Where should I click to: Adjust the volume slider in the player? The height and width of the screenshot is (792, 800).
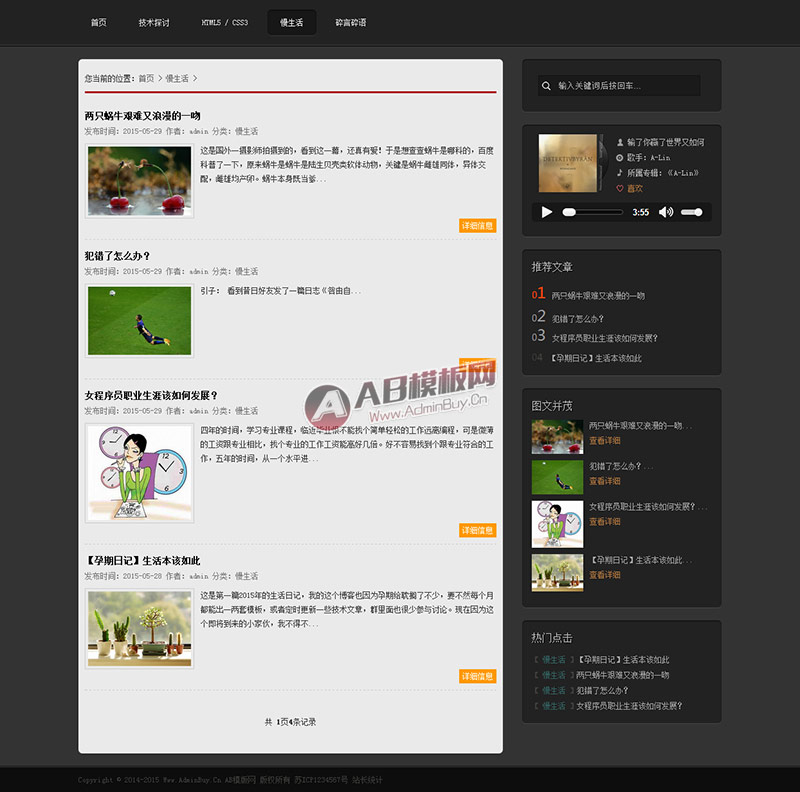click(x=691, y=212)
